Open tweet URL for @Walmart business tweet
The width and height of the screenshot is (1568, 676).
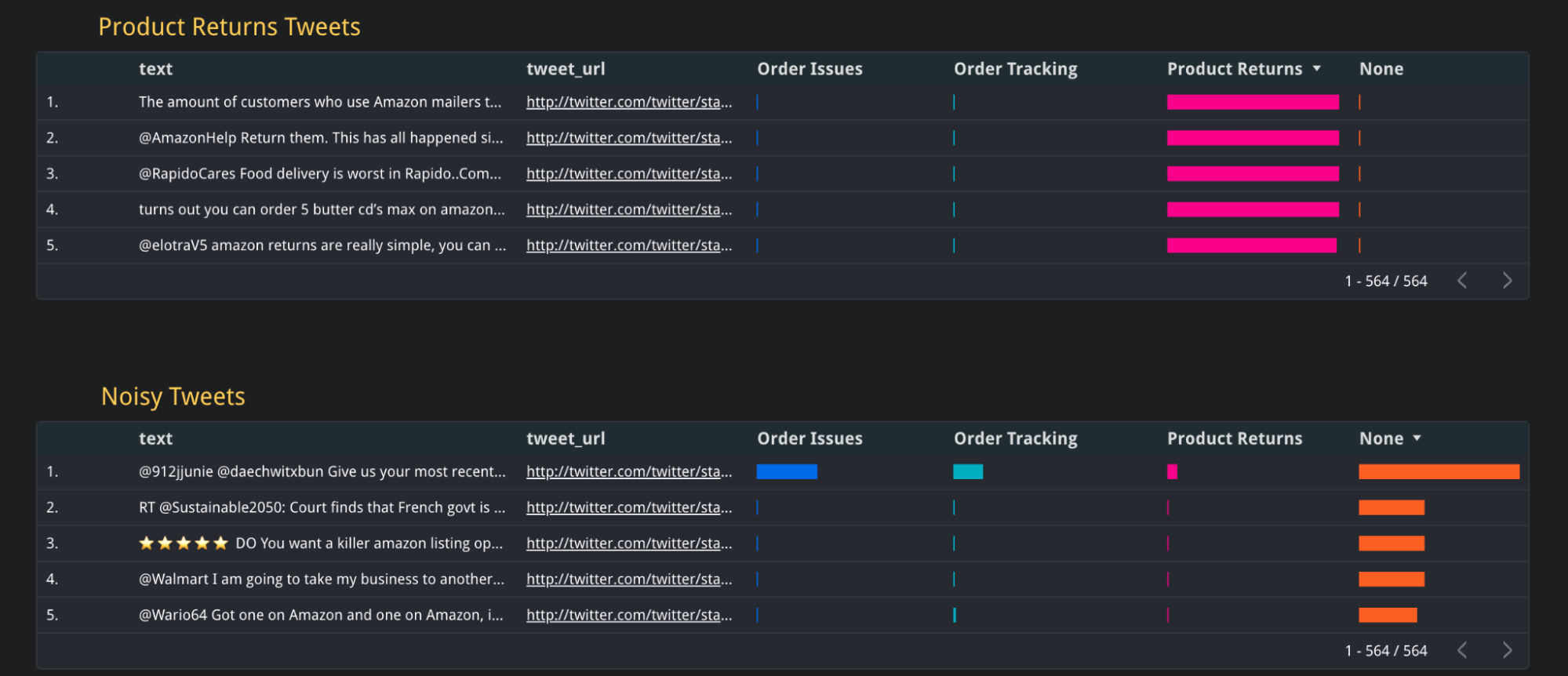point(628,580)
